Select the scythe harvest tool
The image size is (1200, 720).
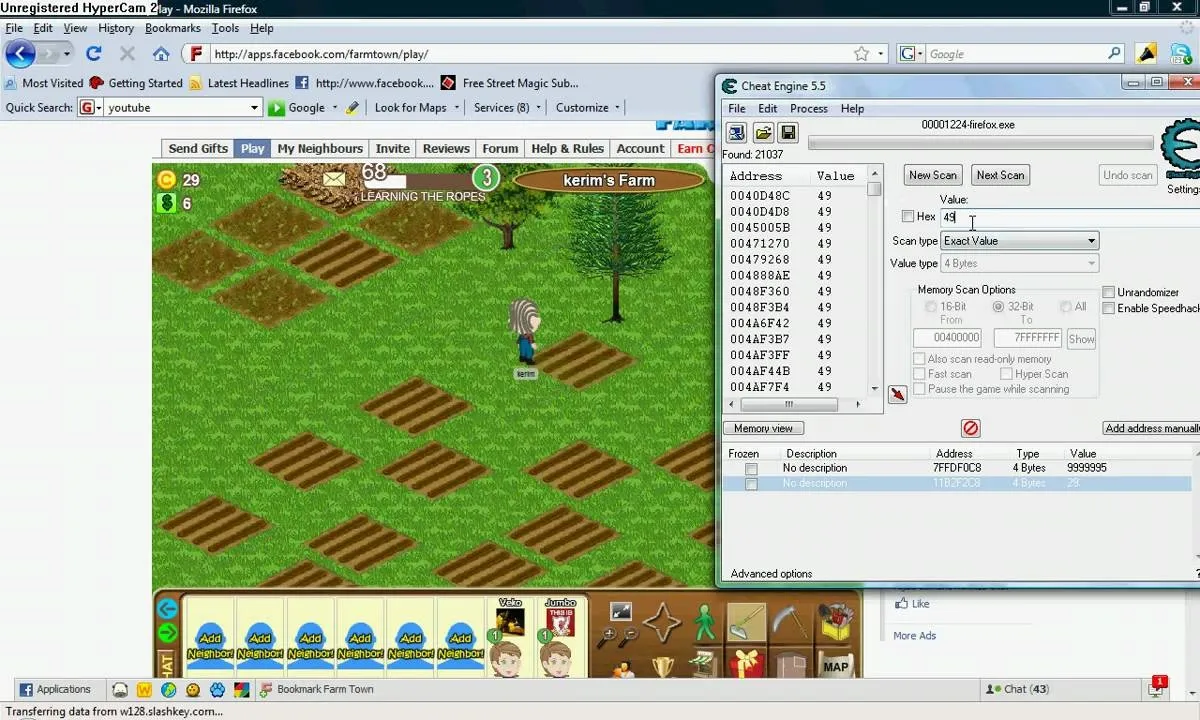790,623
